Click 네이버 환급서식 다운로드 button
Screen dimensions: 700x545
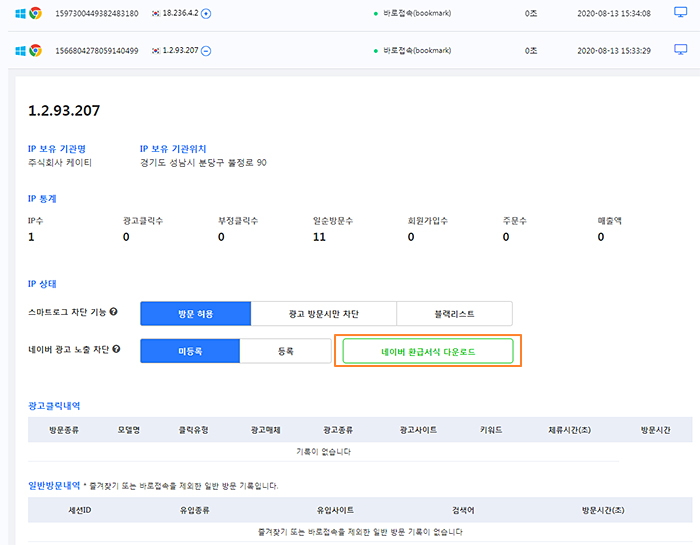point(428,352)
